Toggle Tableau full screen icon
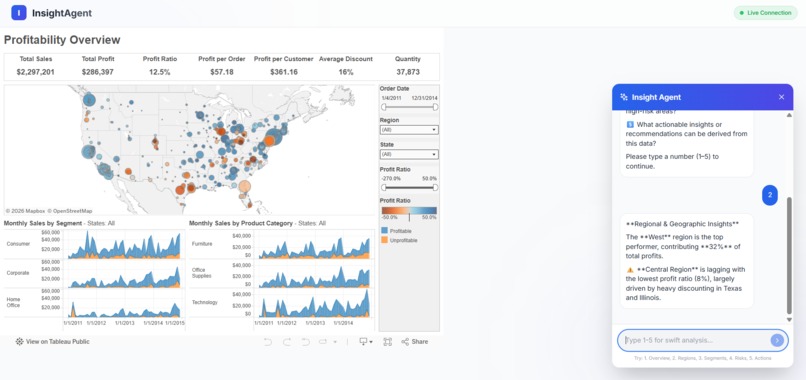 point(388,341)
